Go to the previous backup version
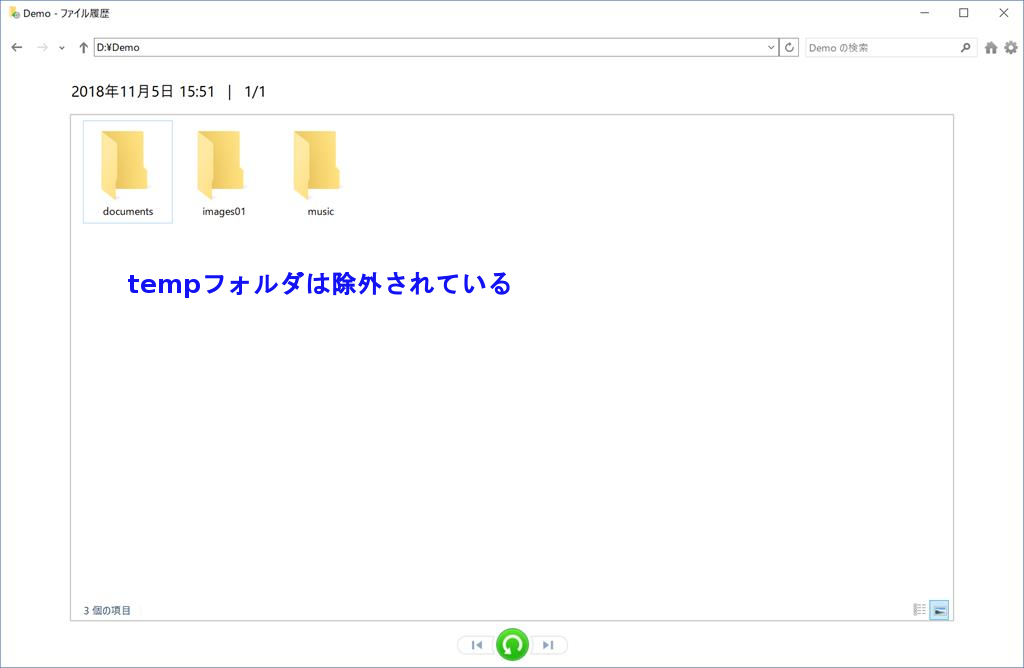 click(477, 645)
